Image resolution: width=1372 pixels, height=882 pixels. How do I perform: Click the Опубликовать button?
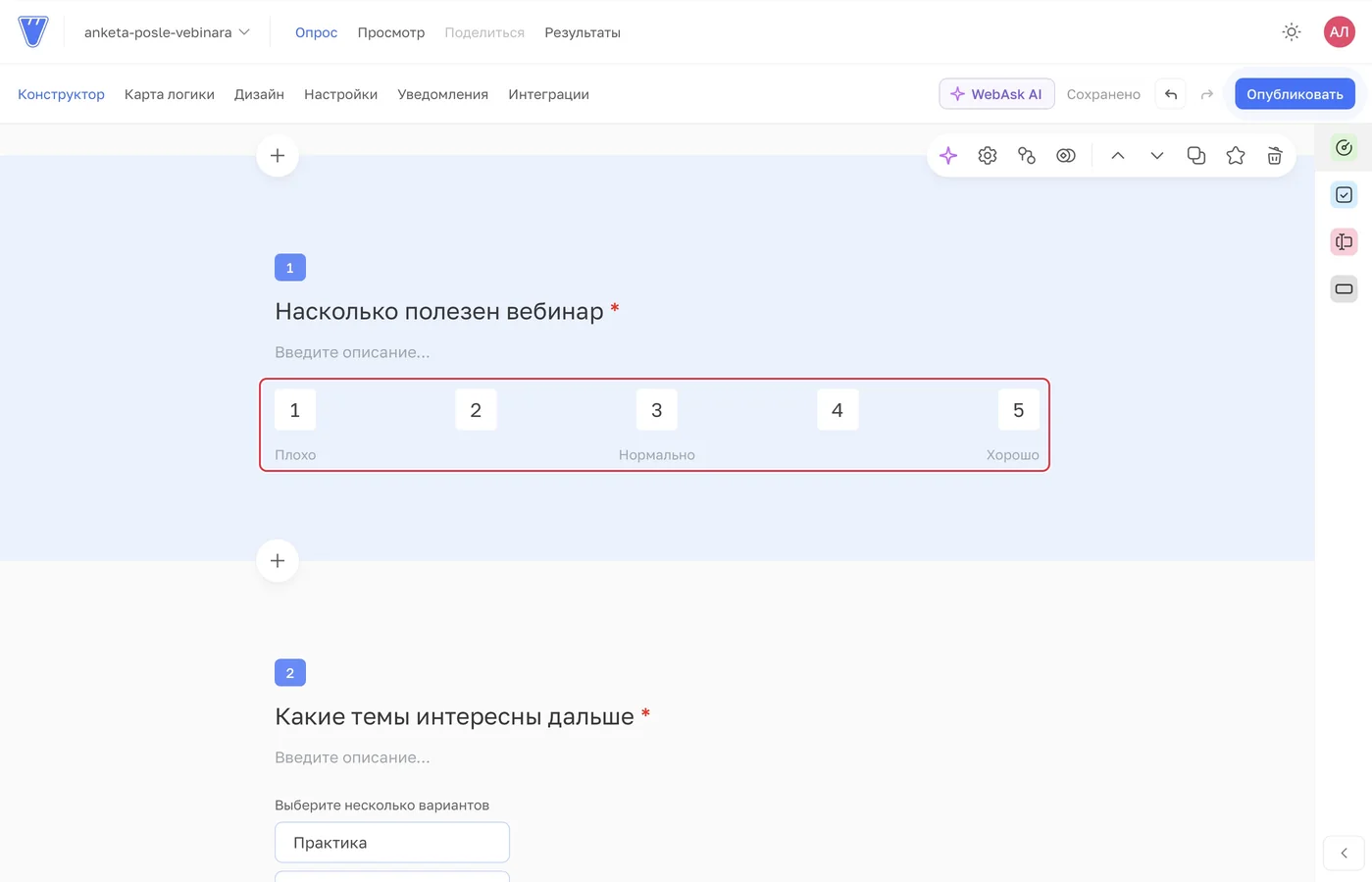(x=1295, y=94)
